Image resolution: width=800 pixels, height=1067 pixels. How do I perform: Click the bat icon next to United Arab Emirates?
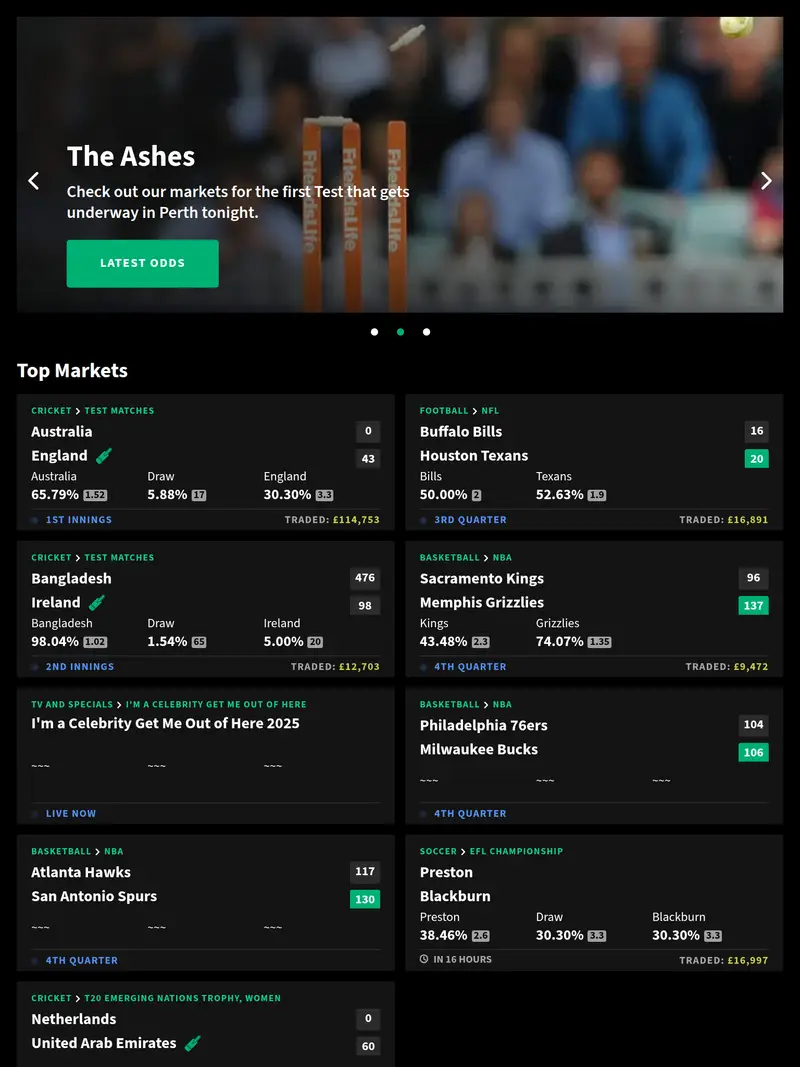point(190,1043)
